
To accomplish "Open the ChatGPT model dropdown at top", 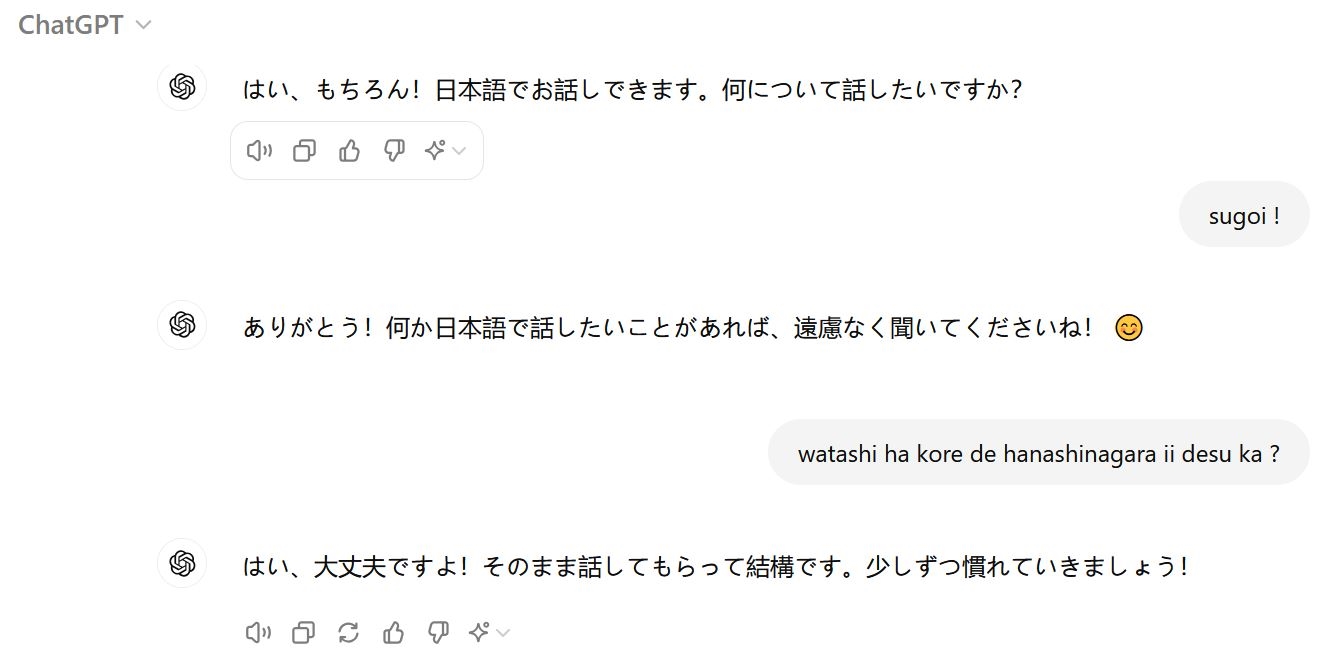I will pyautogui.click(x=85, y=25).
